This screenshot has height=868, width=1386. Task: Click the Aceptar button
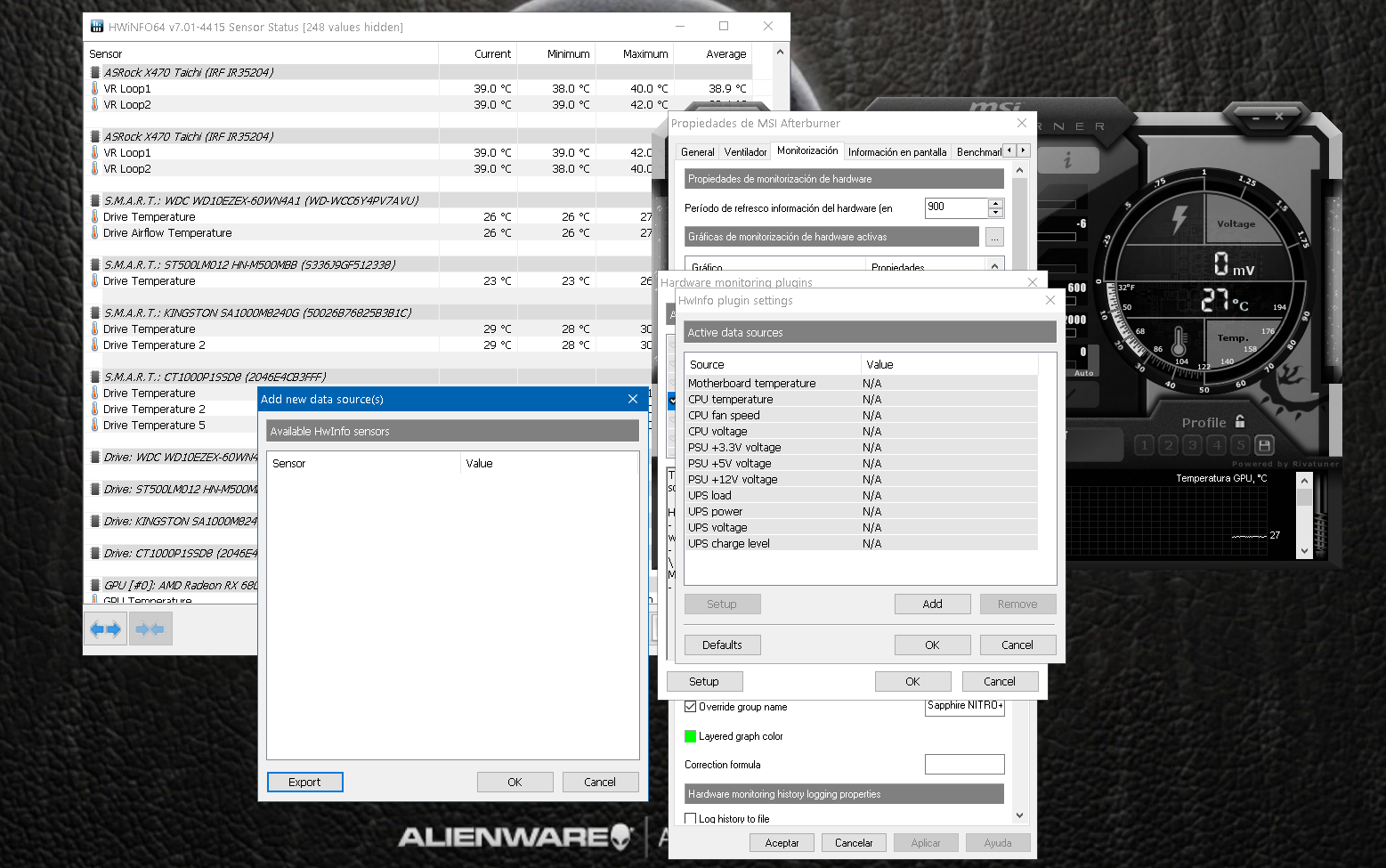[782, 842]
